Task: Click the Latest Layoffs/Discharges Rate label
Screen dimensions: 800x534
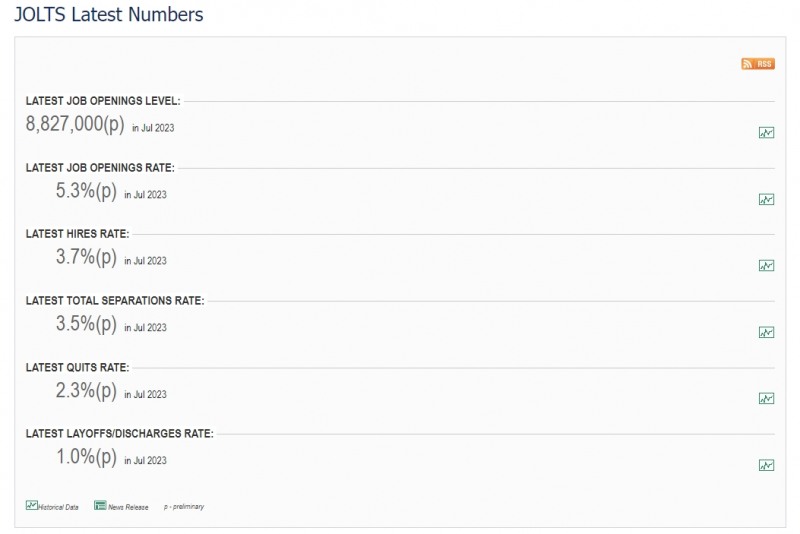Action: [120, 434]
